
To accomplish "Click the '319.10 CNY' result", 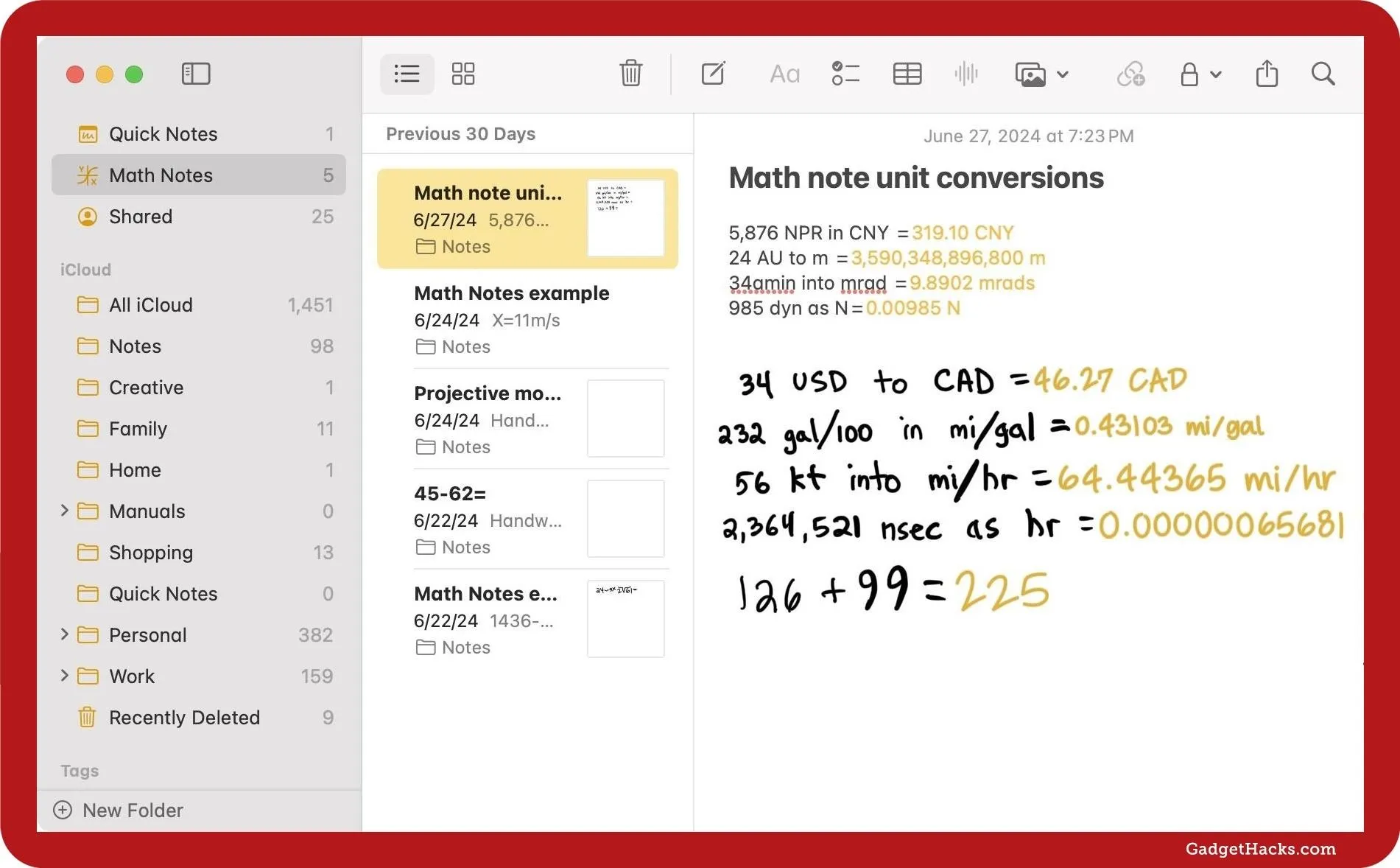I will coord(963,233).
